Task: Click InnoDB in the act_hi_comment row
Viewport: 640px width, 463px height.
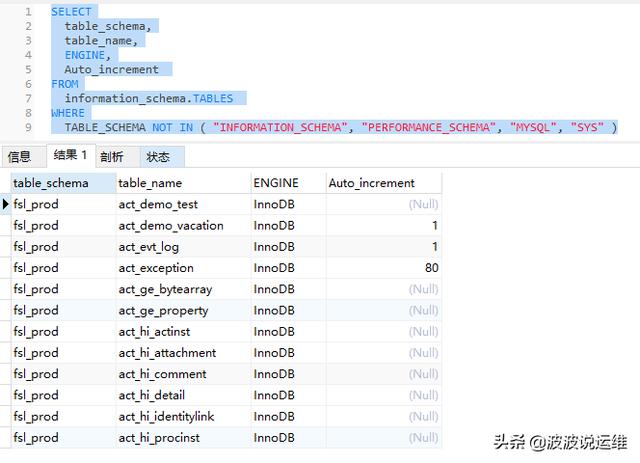Action: click(274, 374)
